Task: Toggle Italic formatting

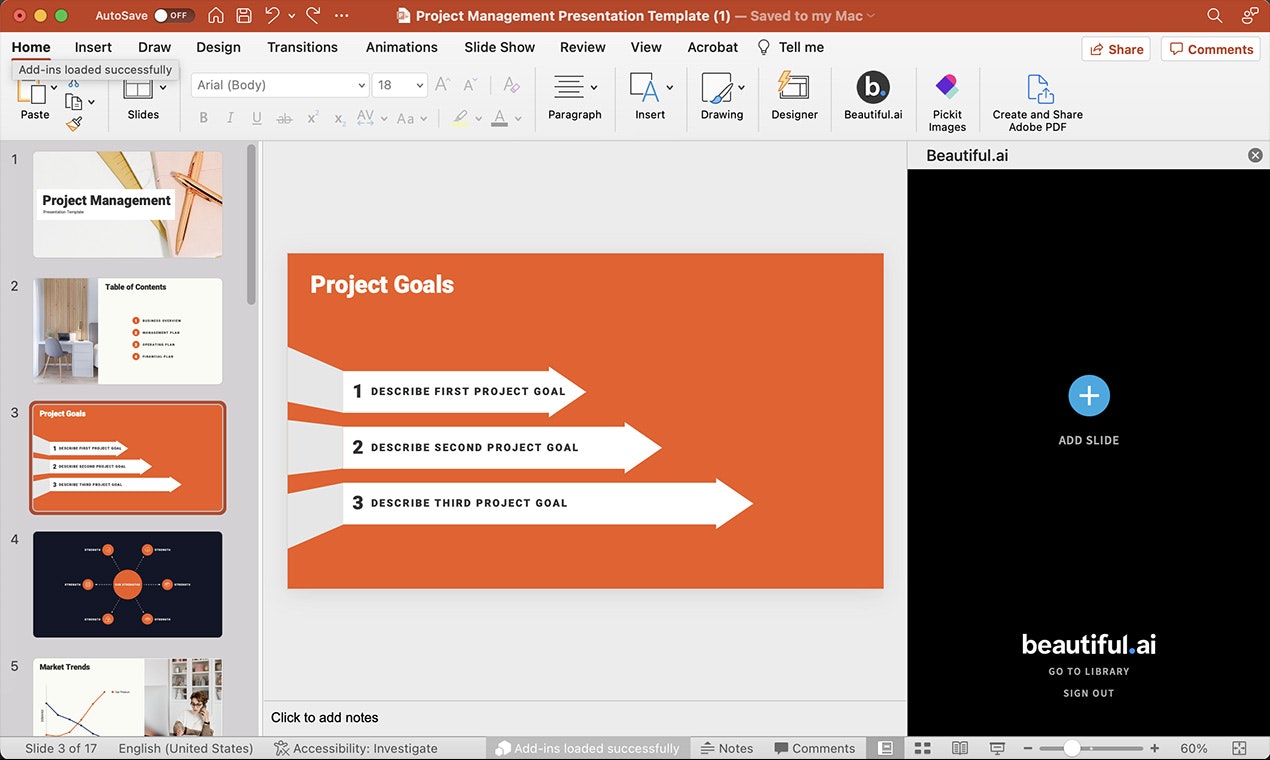Action: (230, 118)
